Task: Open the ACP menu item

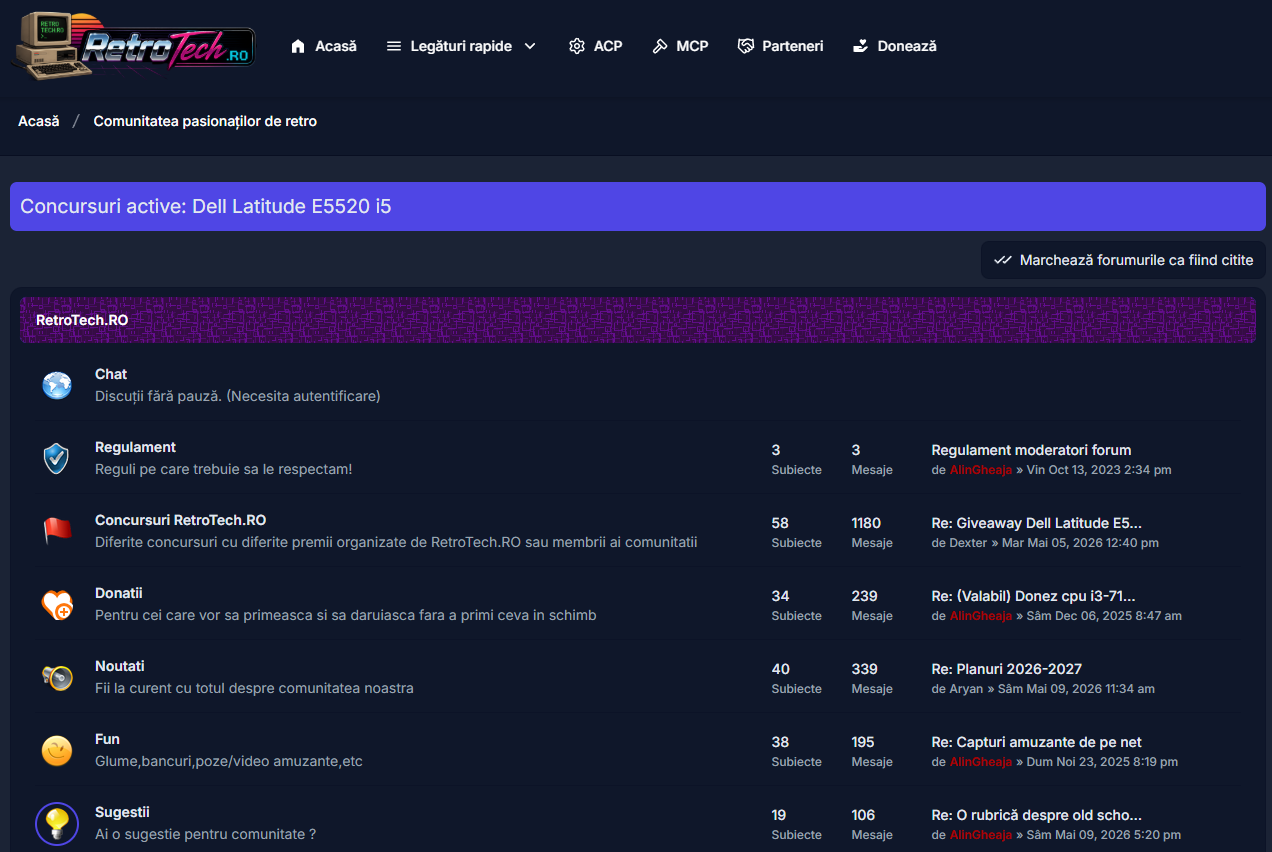Action: click(595, 46)
